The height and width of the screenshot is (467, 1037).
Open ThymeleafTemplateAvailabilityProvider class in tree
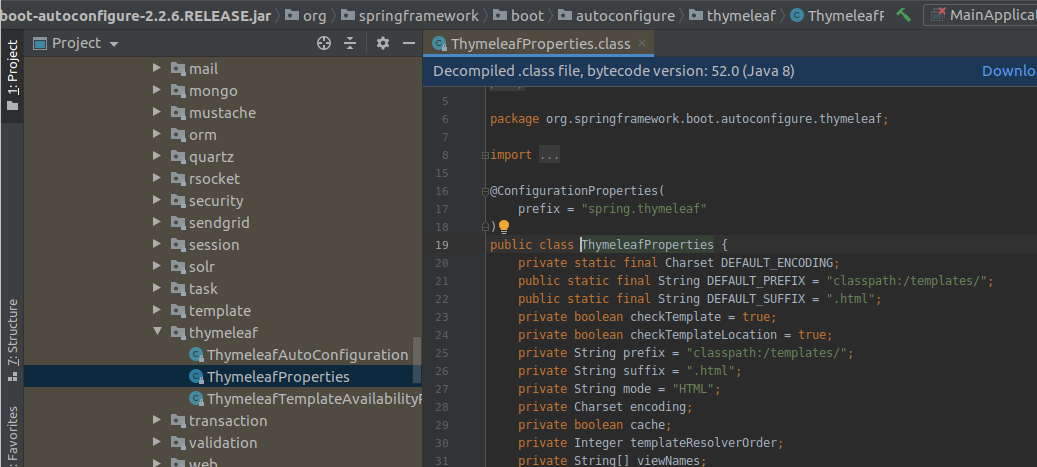pos(313,399)
